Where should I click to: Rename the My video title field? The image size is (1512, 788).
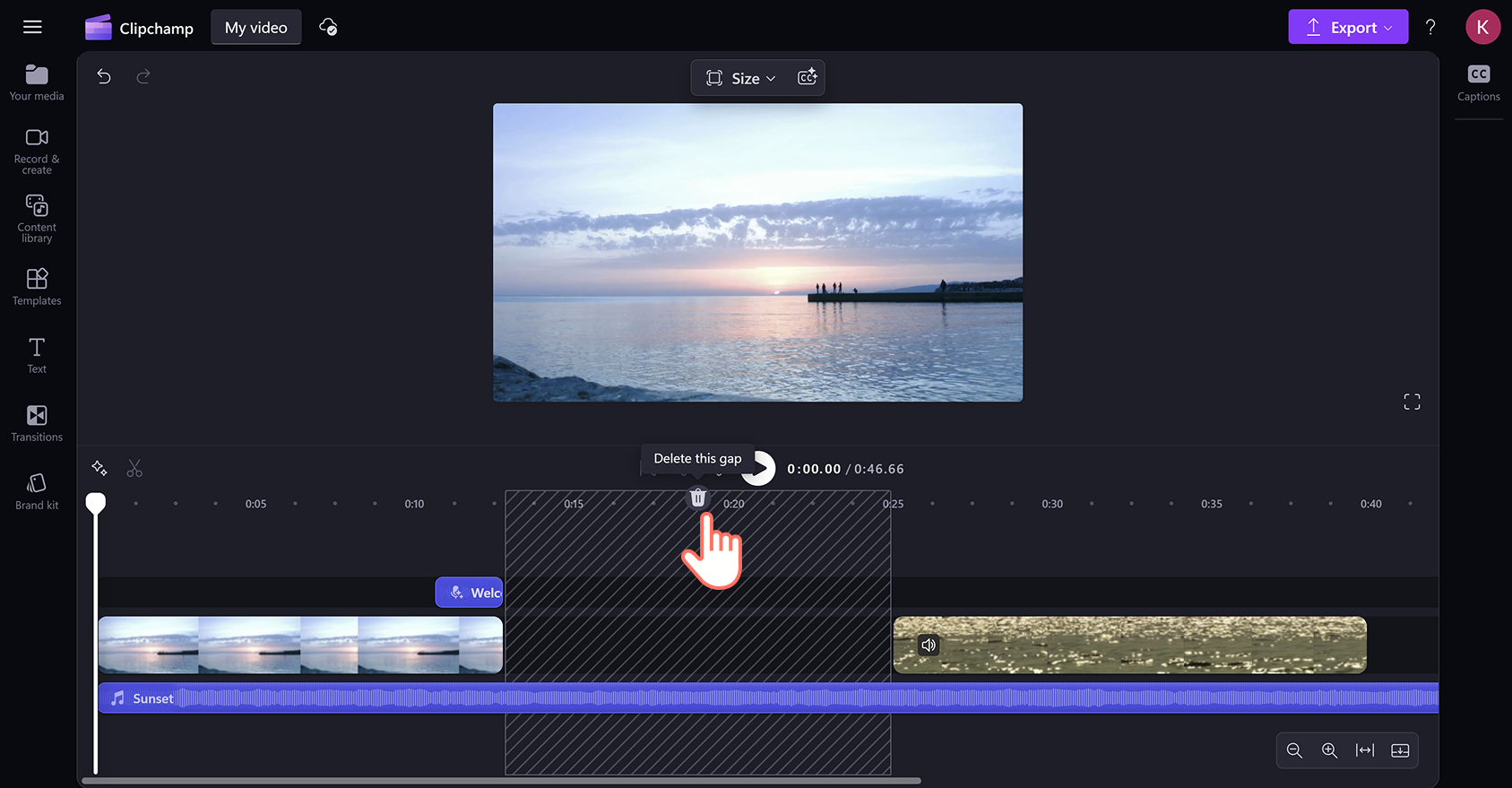click(x=256, y=28)
